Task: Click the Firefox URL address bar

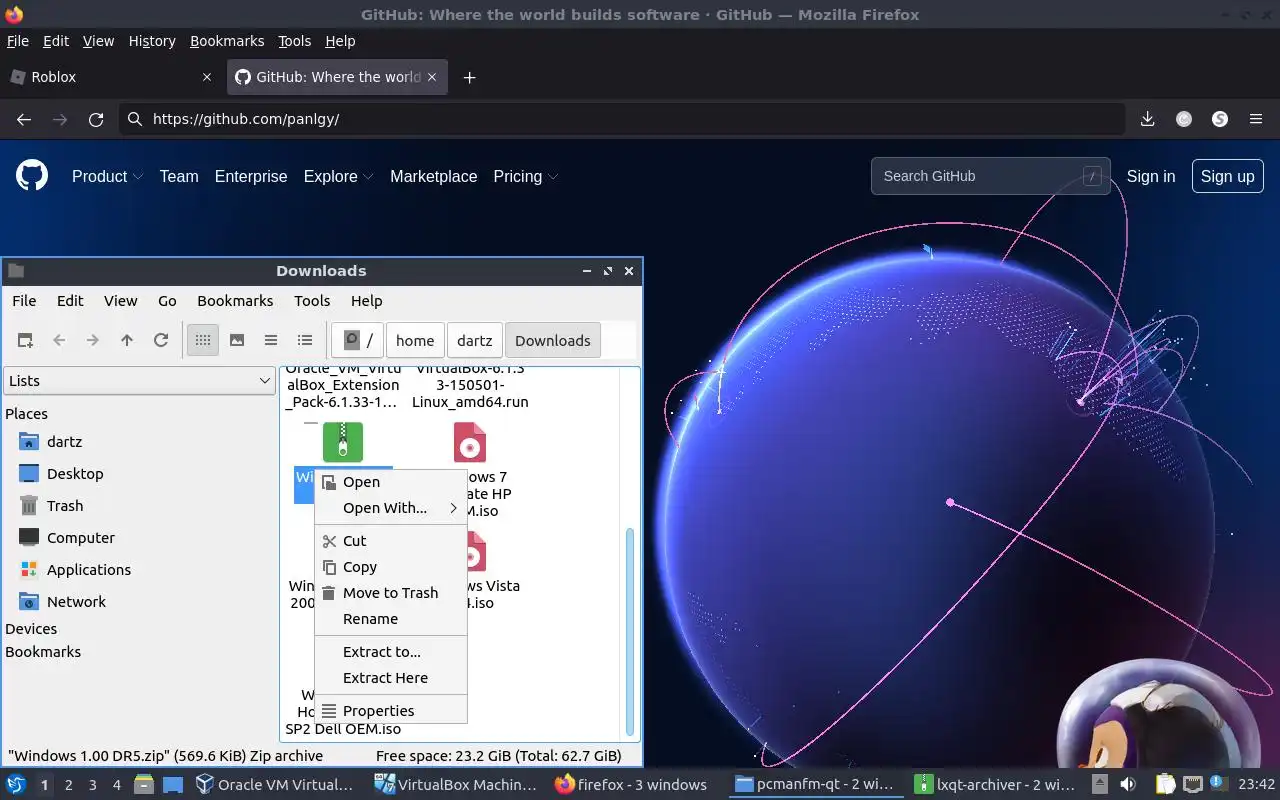Action: pos(622,119)
